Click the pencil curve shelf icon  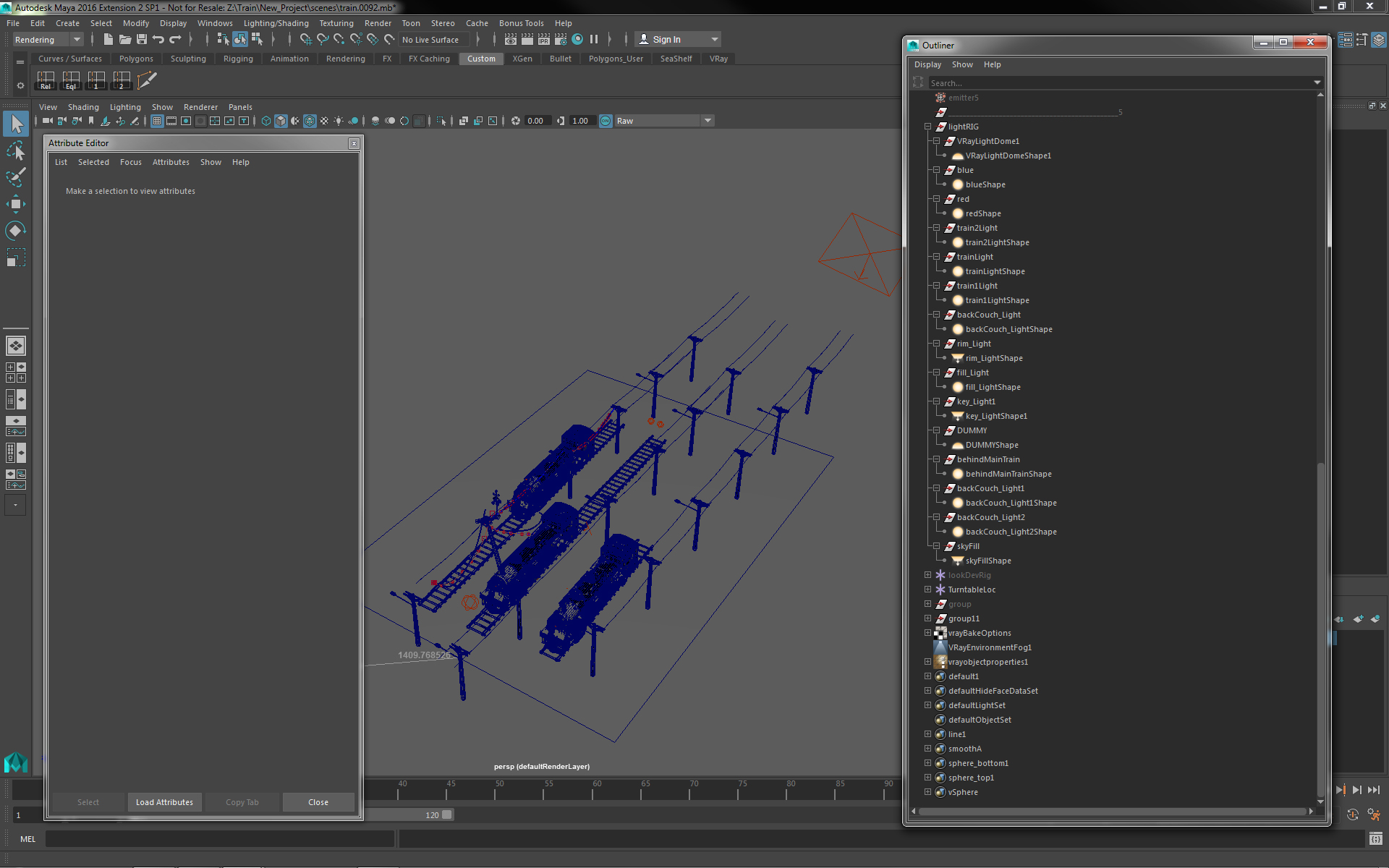(147, 80)
